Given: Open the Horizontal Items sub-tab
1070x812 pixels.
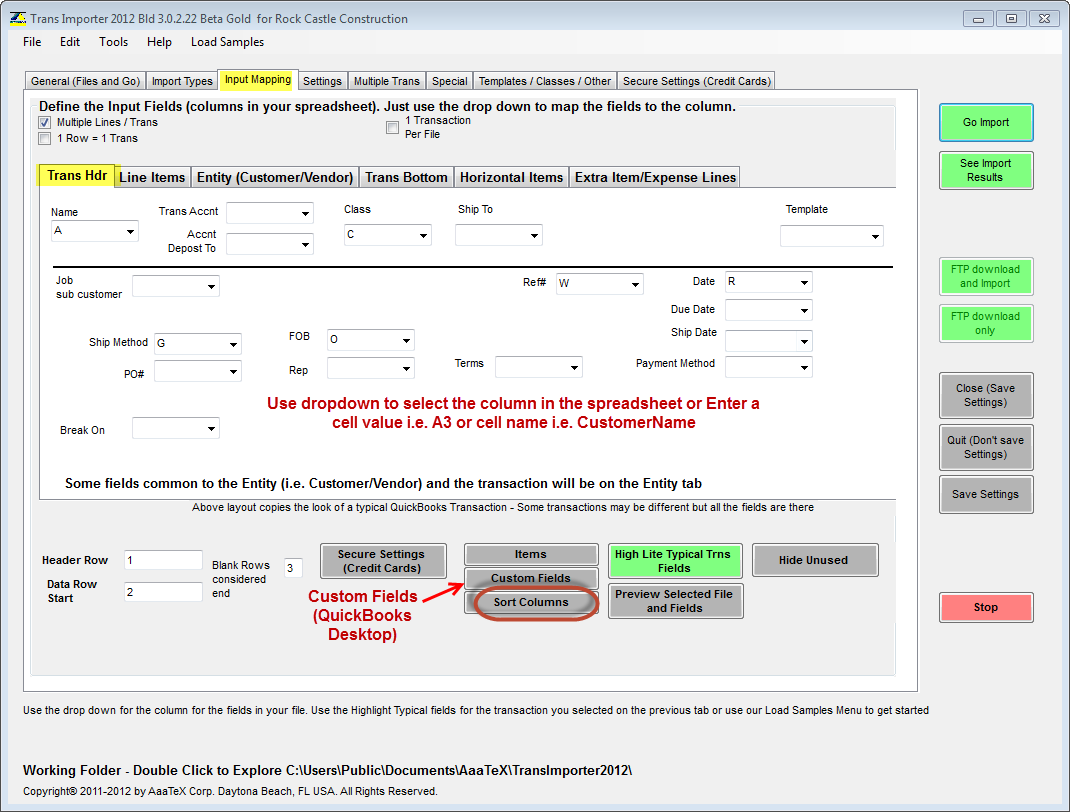Looking at the screenshot, I should 511,177.
